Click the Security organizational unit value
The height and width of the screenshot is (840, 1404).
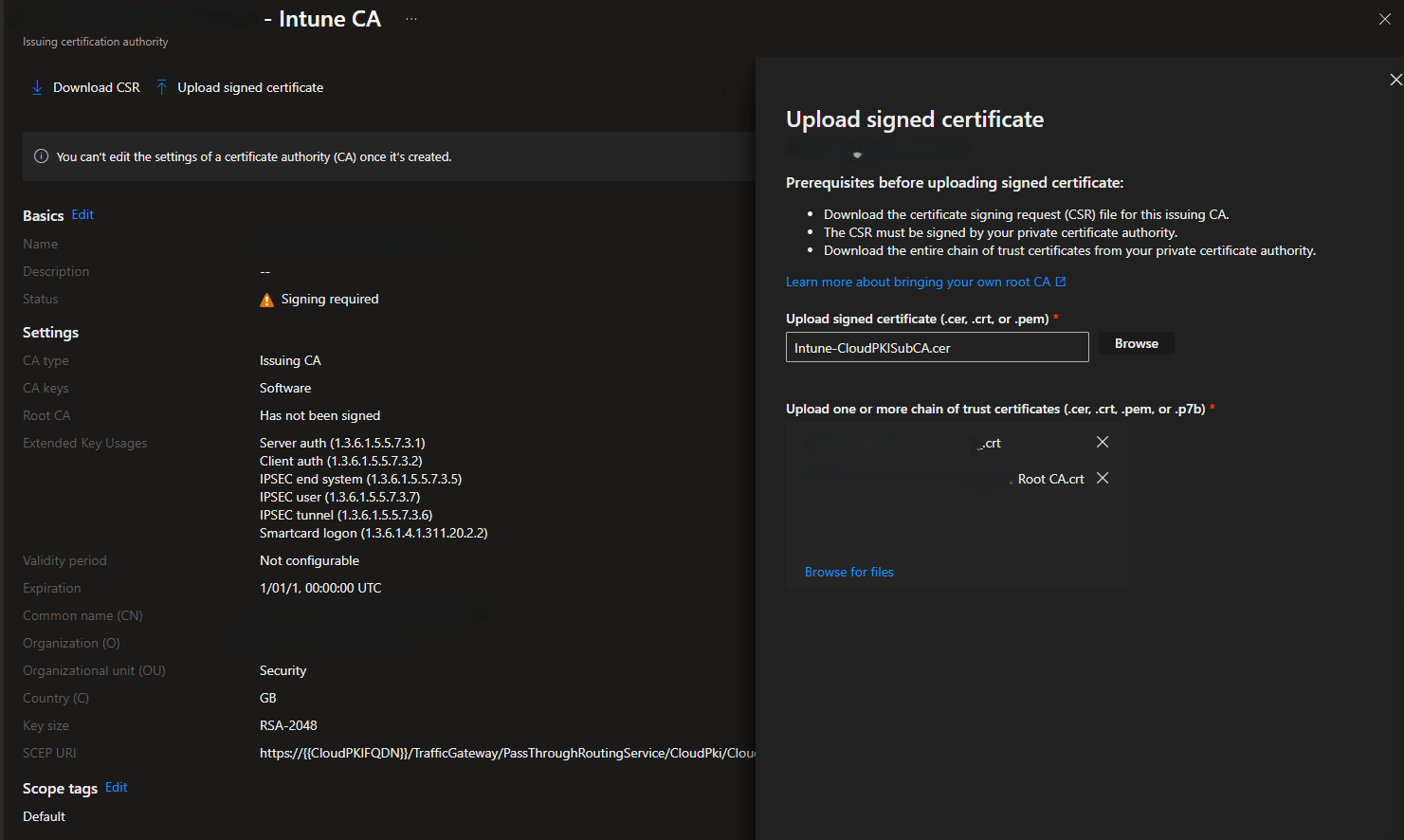click(283, 671)
